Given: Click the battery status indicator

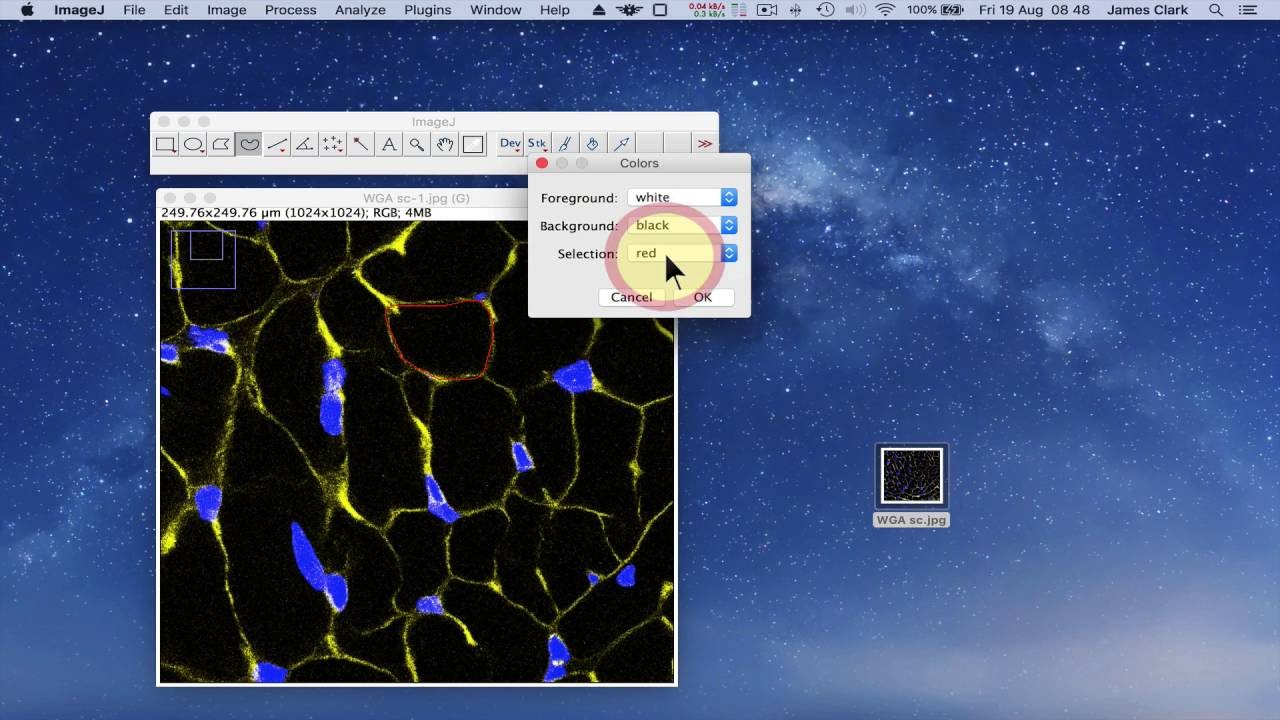Looking at the screenshot, I should 935,10.
